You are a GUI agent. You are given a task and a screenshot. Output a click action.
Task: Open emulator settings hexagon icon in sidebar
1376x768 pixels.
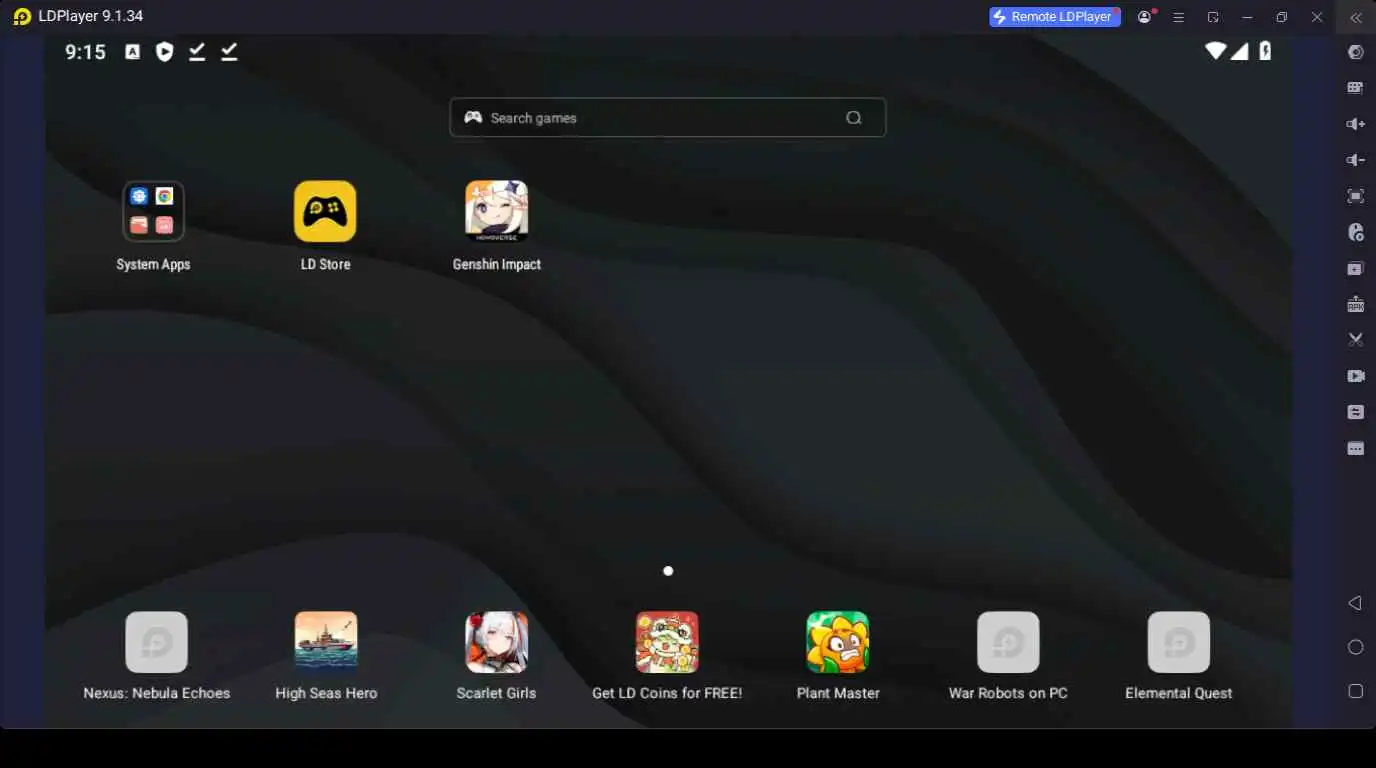click(1356, 52)
